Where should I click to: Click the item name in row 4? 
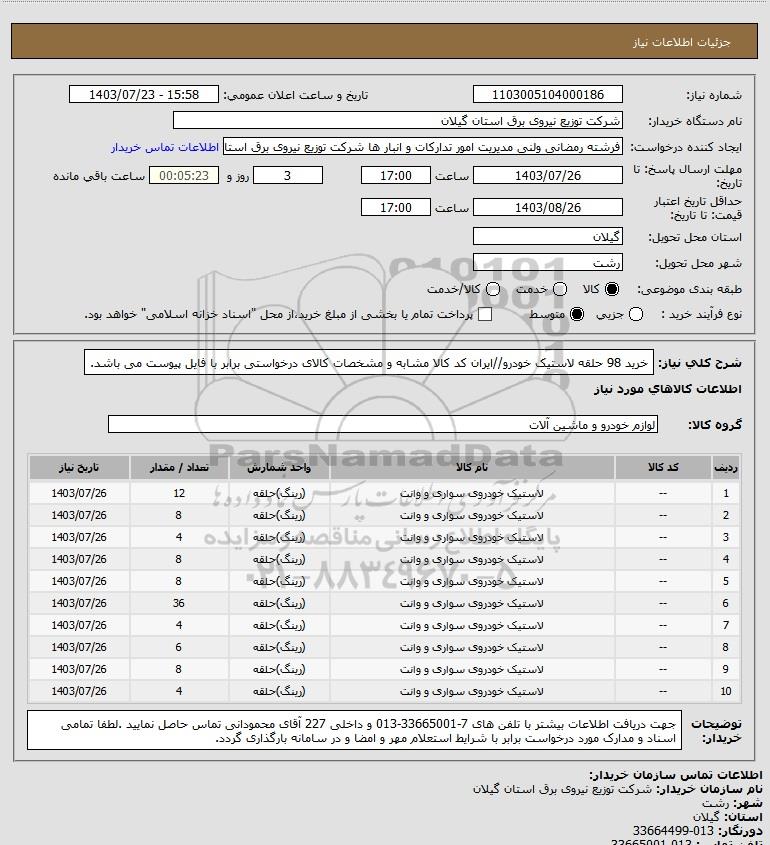tap(472, 560)
